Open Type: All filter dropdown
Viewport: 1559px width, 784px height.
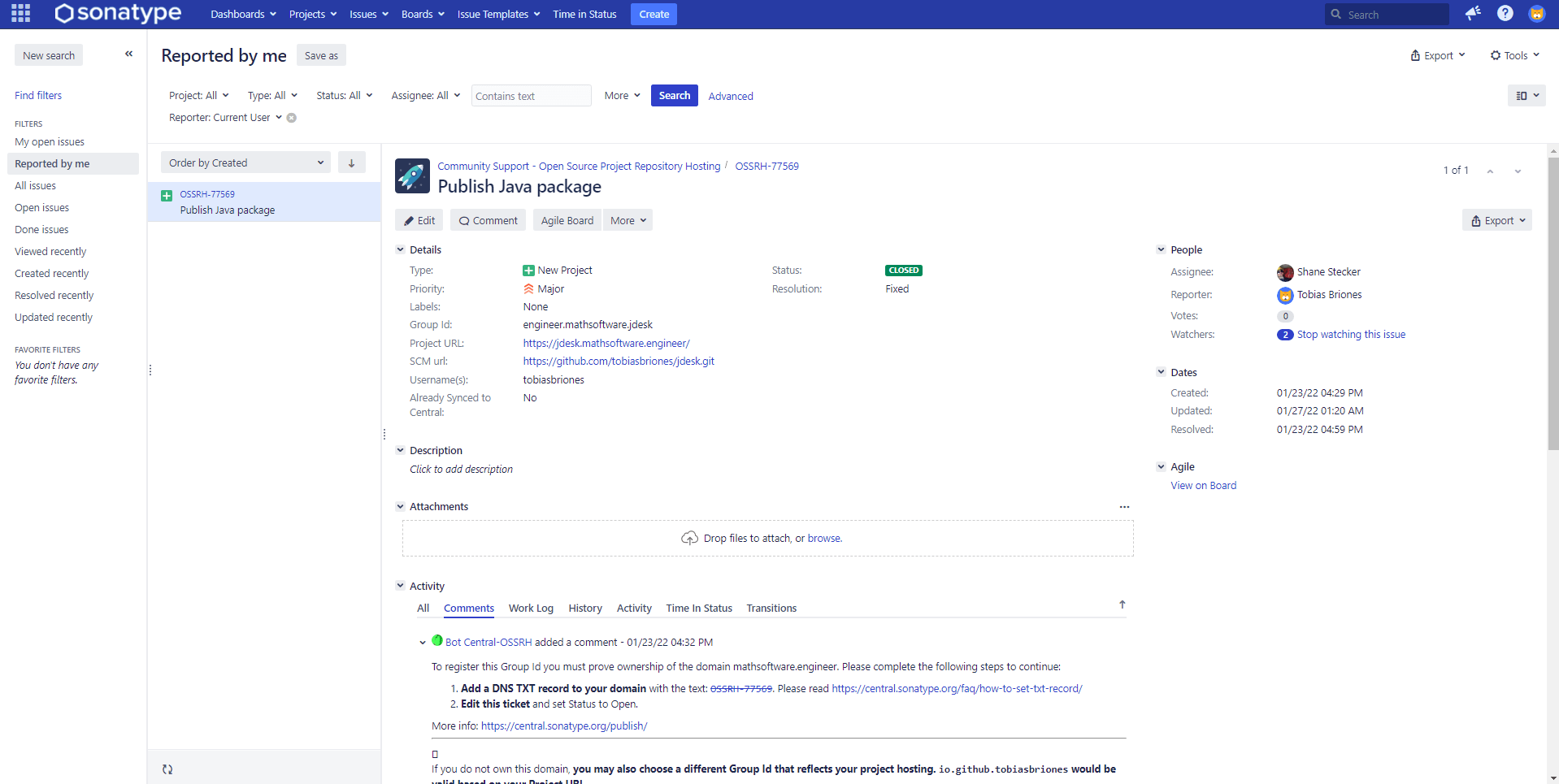click(x=272, y=95)
